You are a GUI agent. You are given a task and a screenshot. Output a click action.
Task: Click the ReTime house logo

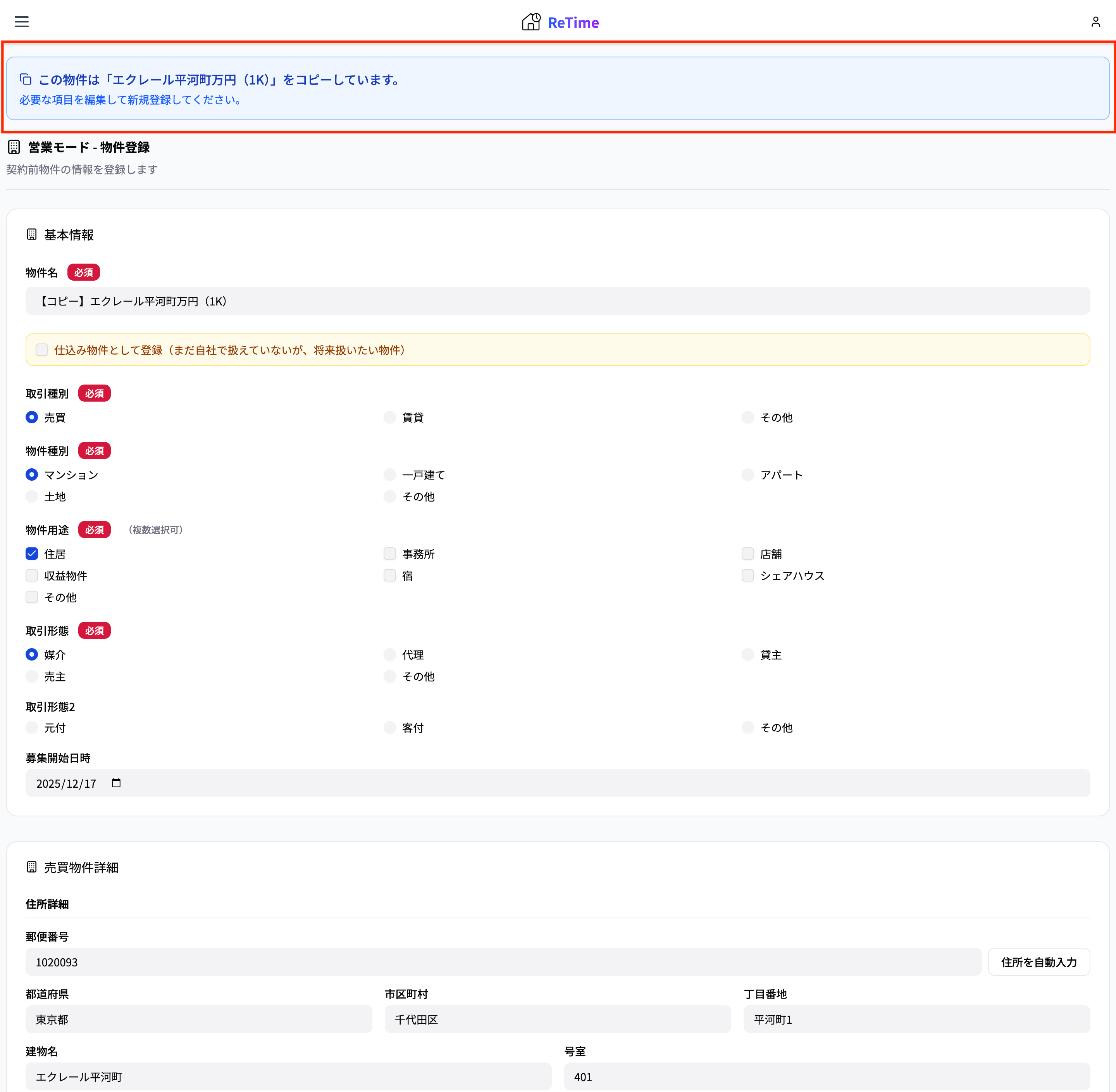(531, 22)
